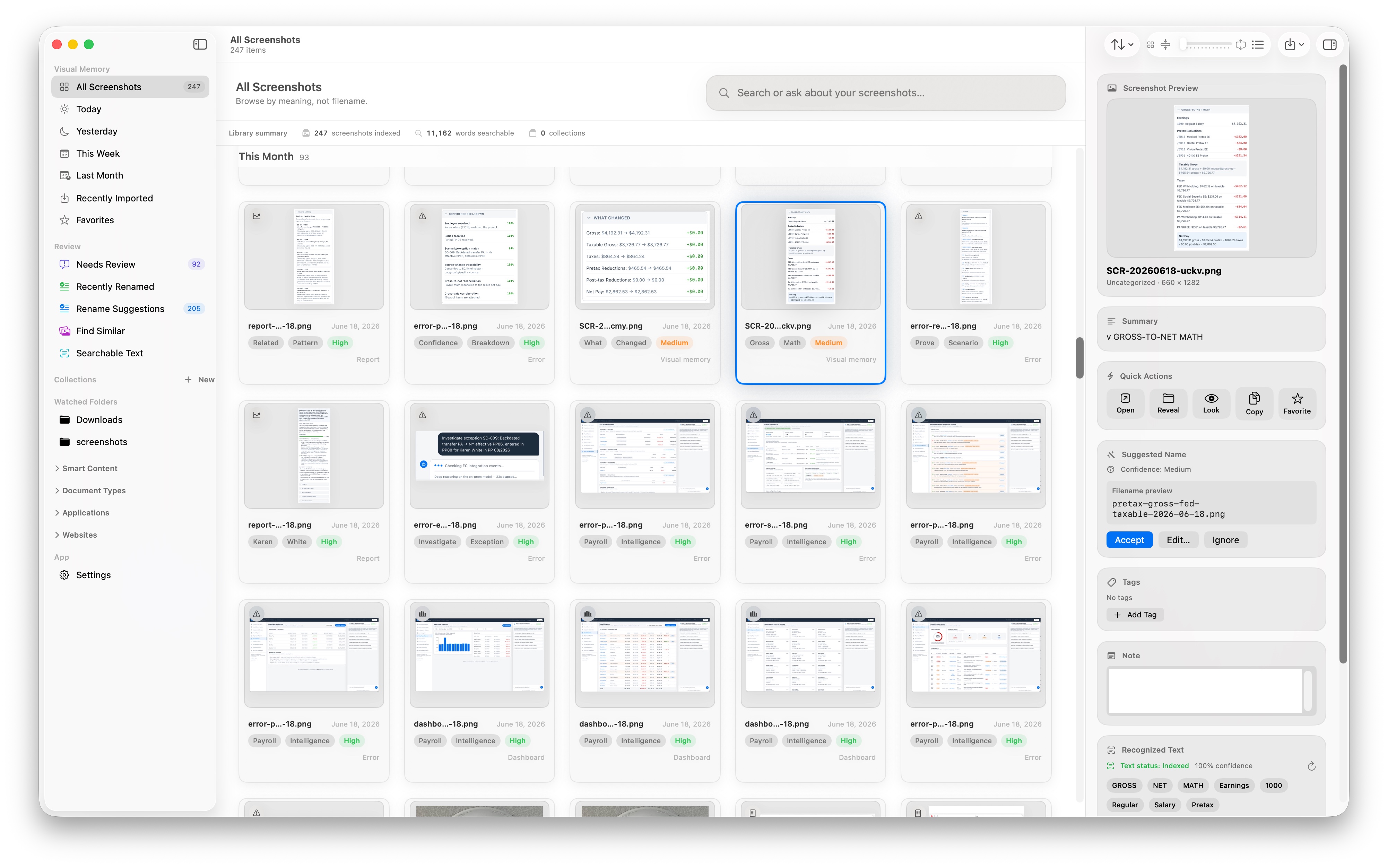Toggle the right inspector panel
This screenshot has height=868, width=1388.
[1329, 44]
